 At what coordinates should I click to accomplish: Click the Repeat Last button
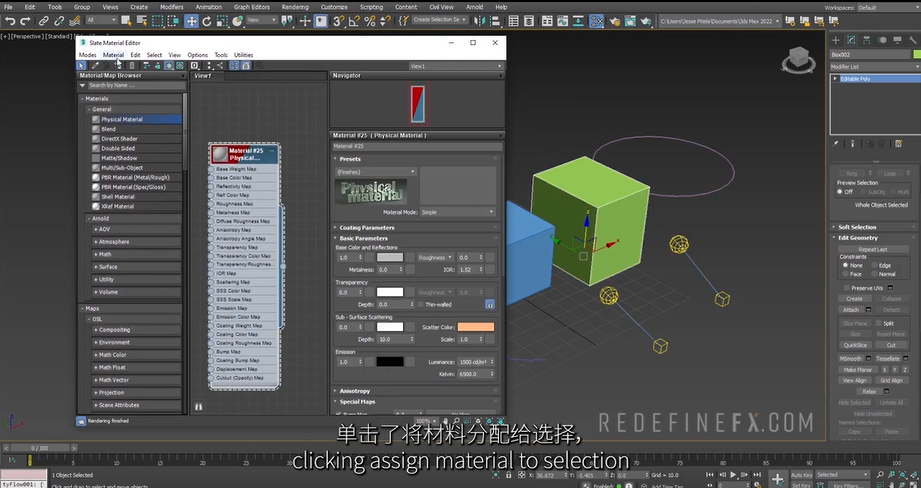873,249
